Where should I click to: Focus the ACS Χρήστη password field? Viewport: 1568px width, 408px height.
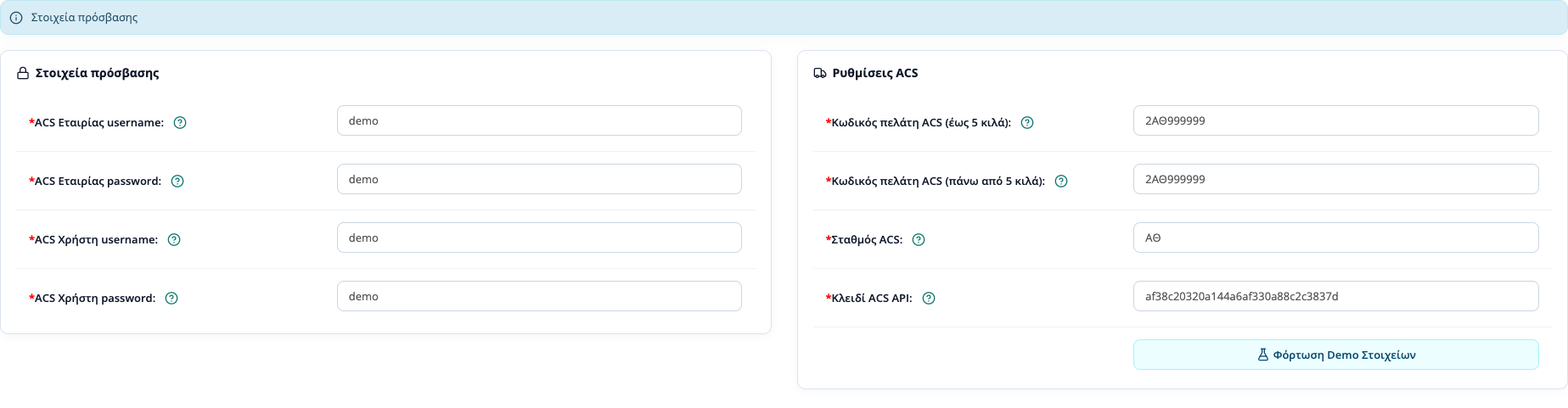539,296
